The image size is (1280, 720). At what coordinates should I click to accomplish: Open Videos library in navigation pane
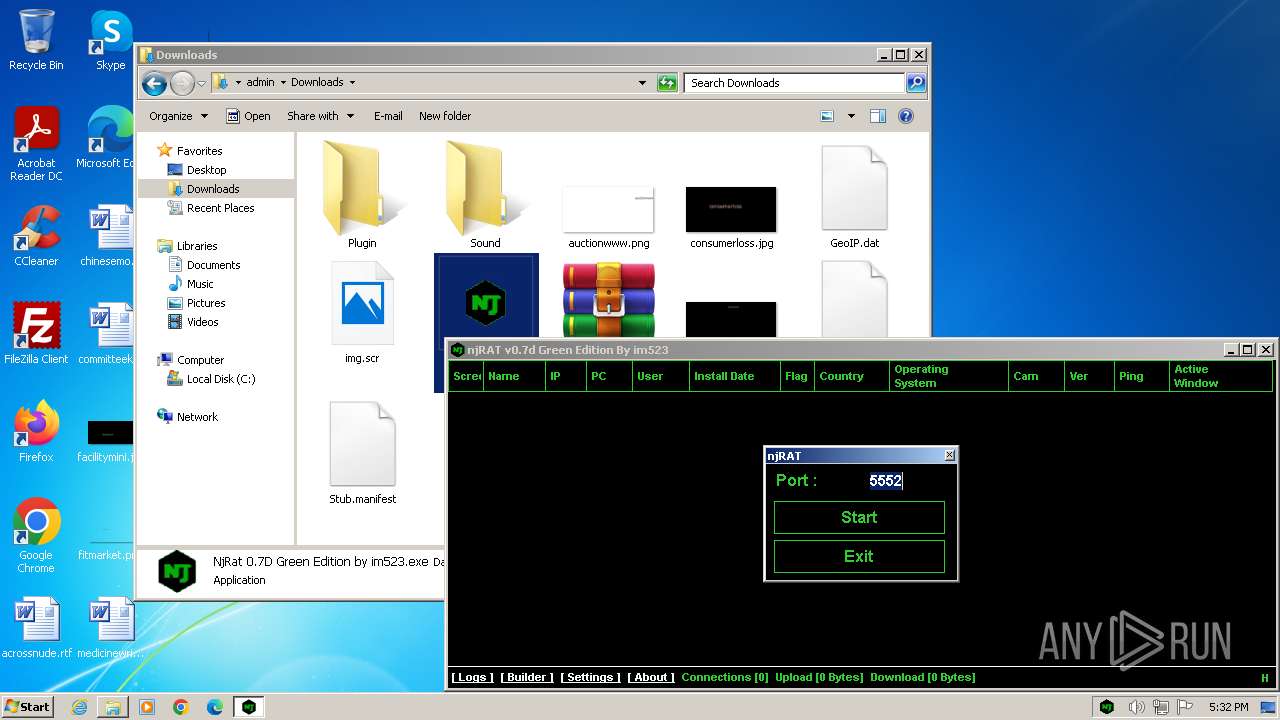click(x=202, y=322)
